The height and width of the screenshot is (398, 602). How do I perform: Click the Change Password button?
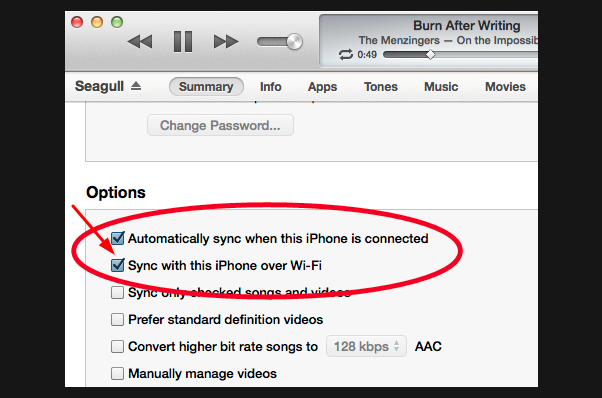pos(220,125)
